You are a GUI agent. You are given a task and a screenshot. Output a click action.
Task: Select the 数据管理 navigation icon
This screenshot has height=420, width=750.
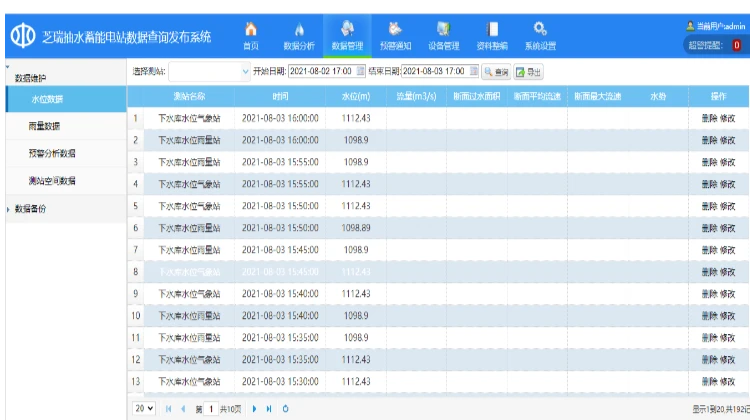click(x=347, y=29)
